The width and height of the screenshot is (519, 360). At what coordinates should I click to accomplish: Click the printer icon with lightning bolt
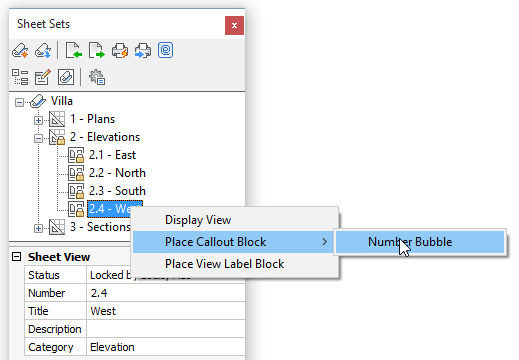(120, 51)
